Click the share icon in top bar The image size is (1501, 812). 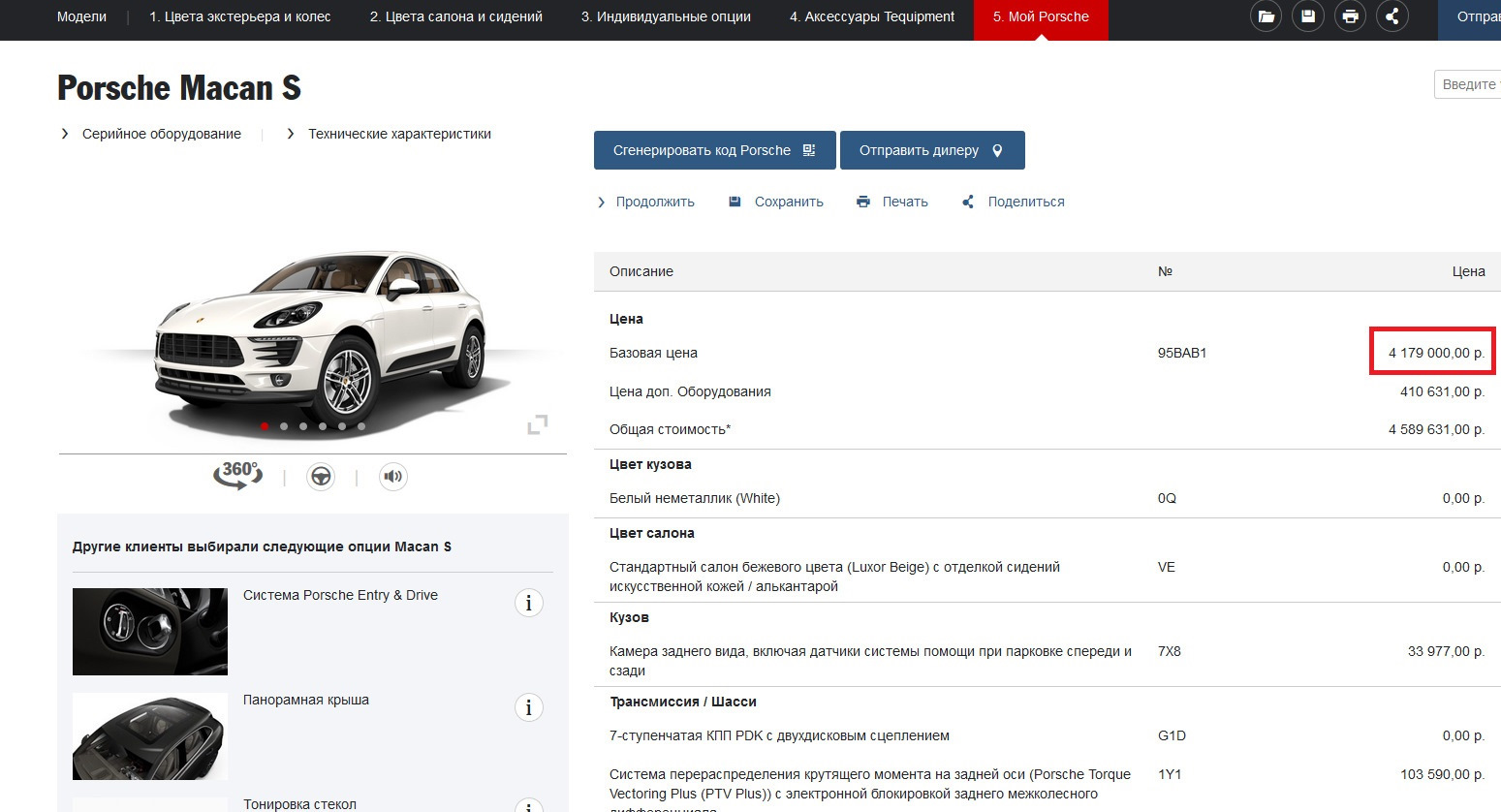coord(1392,16)
